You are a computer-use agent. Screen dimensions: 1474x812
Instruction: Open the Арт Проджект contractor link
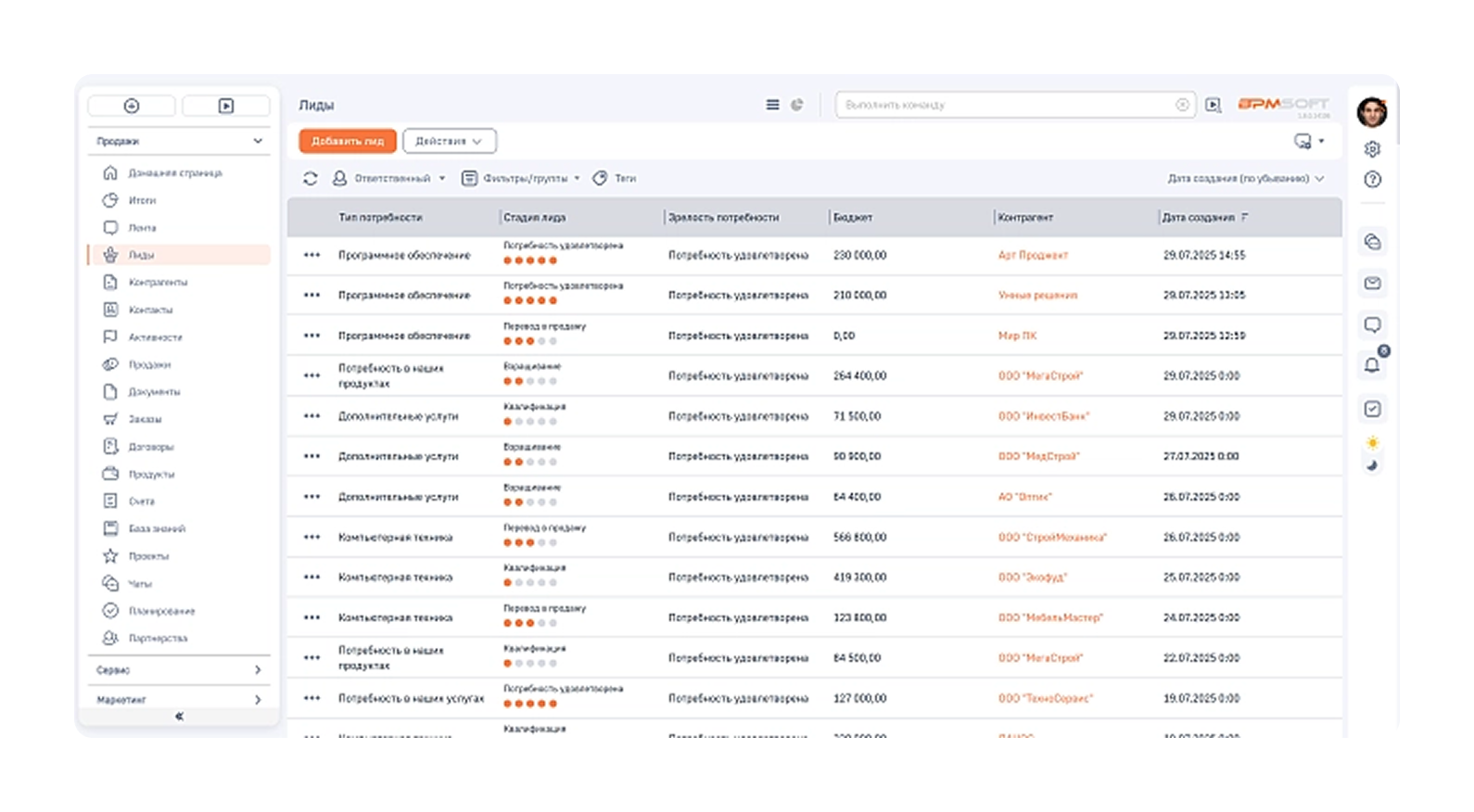click(x=1033, y=255)
